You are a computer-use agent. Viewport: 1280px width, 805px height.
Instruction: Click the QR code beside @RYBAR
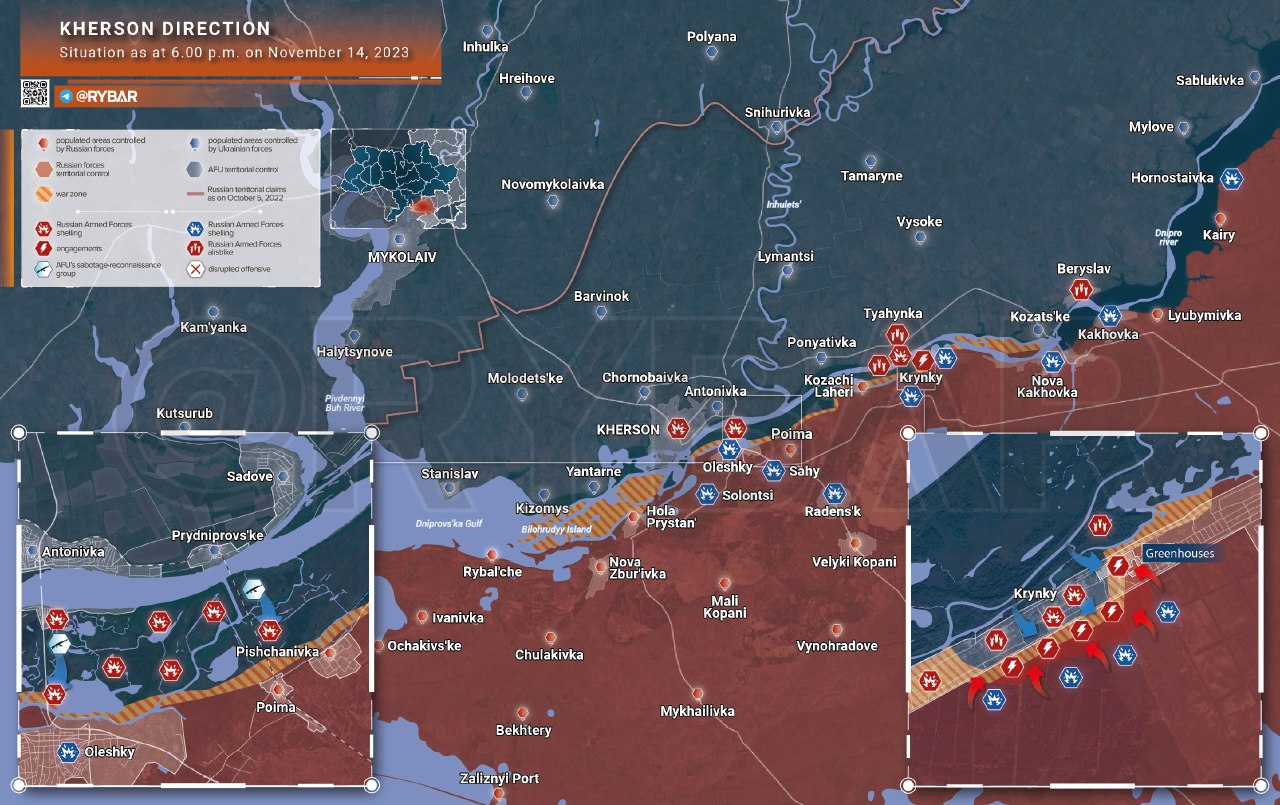click(x=35, y=93)
